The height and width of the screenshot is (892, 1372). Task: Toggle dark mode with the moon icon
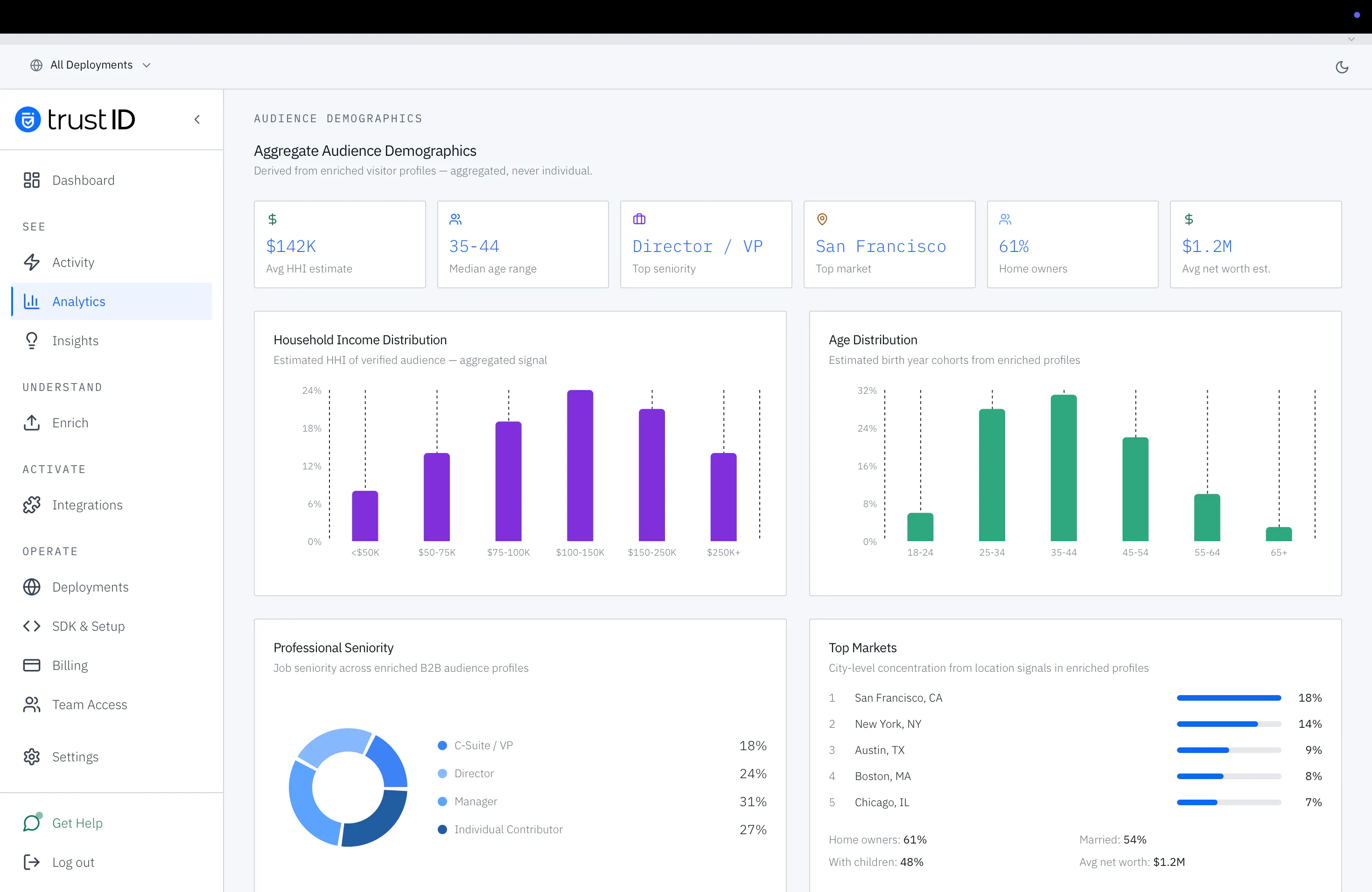pyautogui.click(x=1342, y=67)
